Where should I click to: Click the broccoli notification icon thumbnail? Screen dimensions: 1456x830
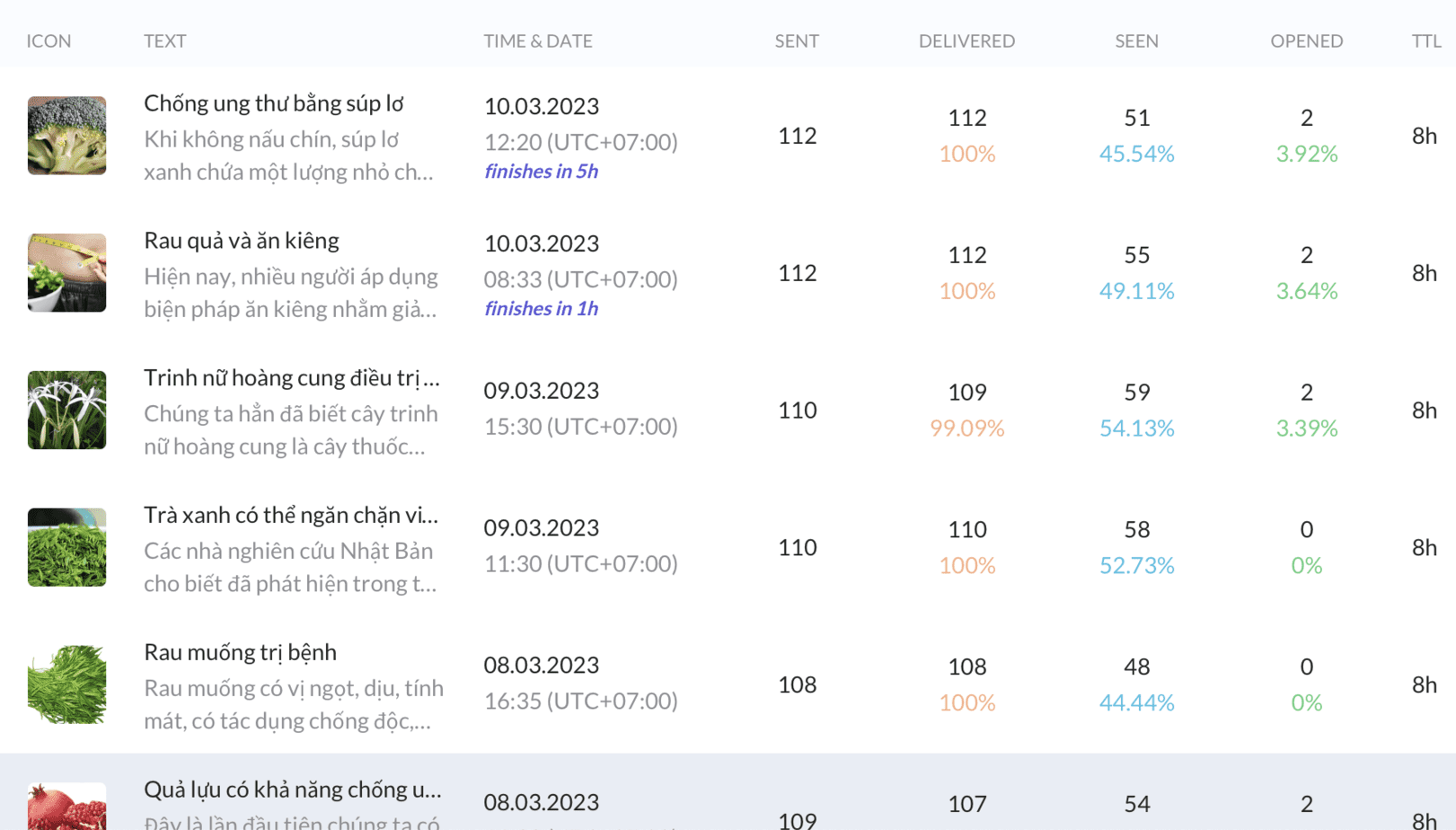66,136
